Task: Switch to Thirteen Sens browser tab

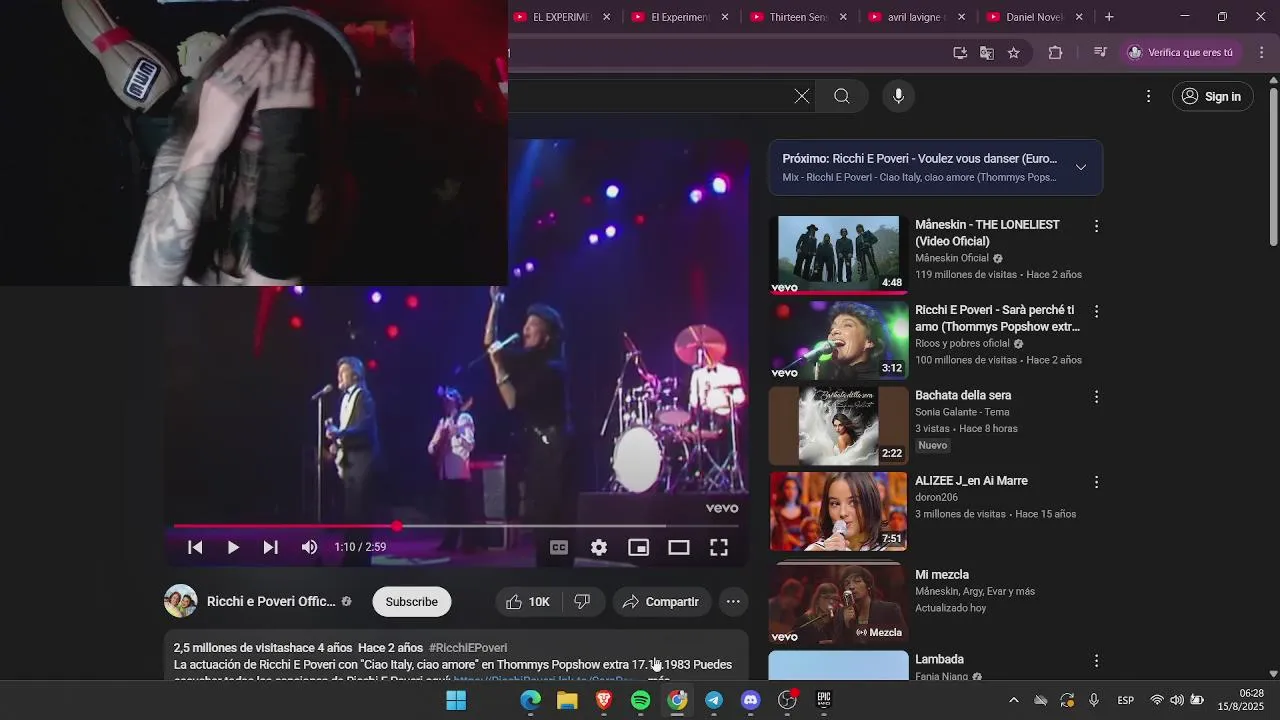Action: click(x=798, y=17)
